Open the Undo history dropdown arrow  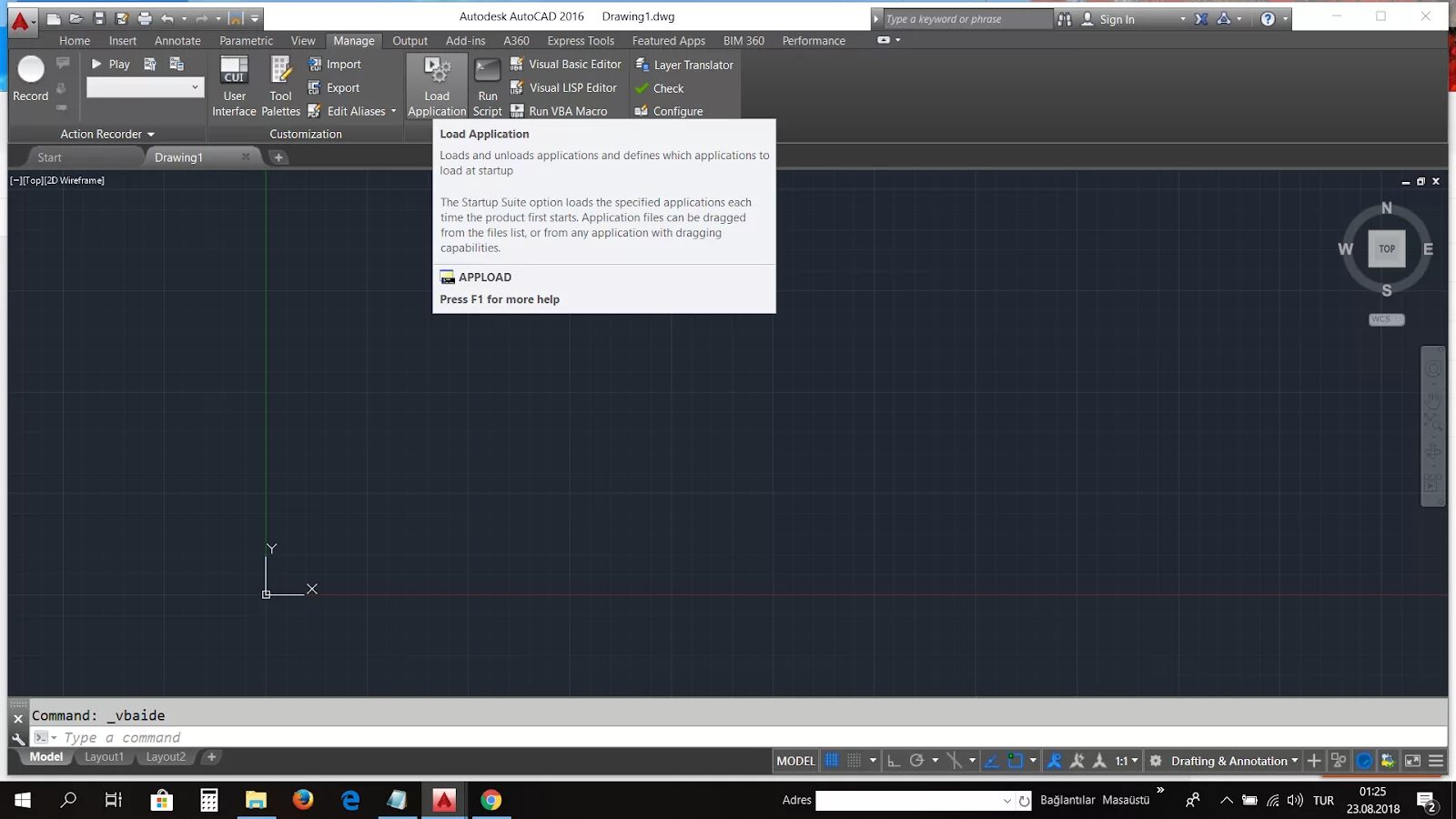[184, 18]
